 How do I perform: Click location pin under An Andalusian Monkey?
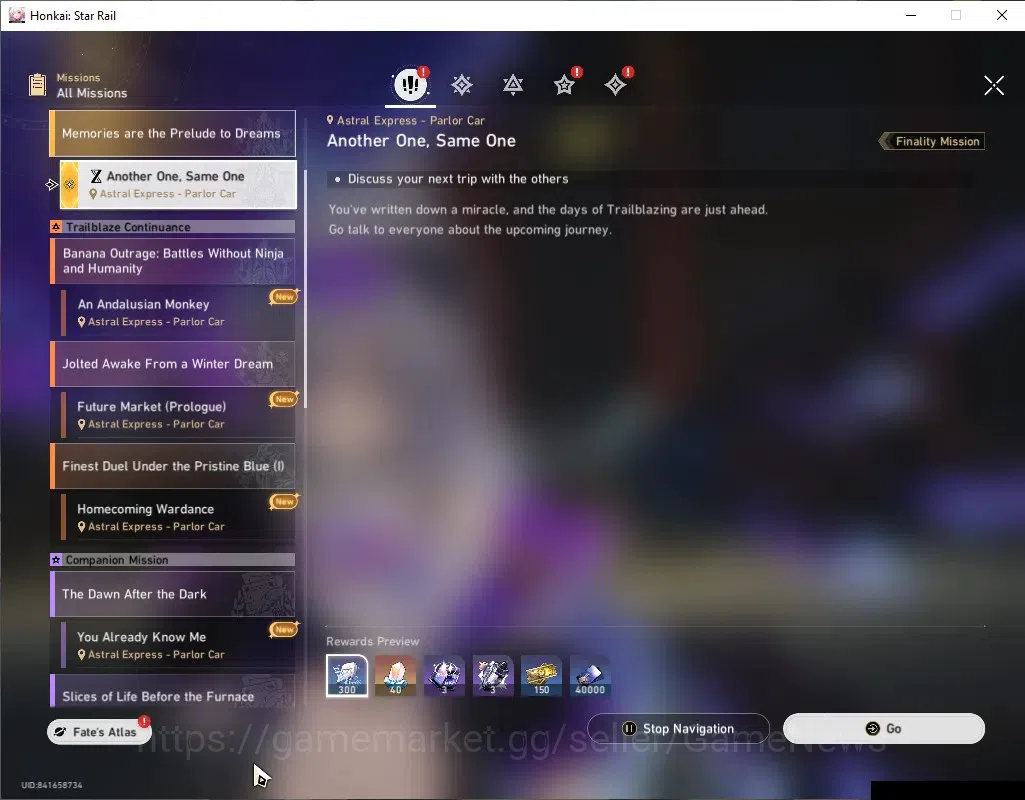[82, 322]
